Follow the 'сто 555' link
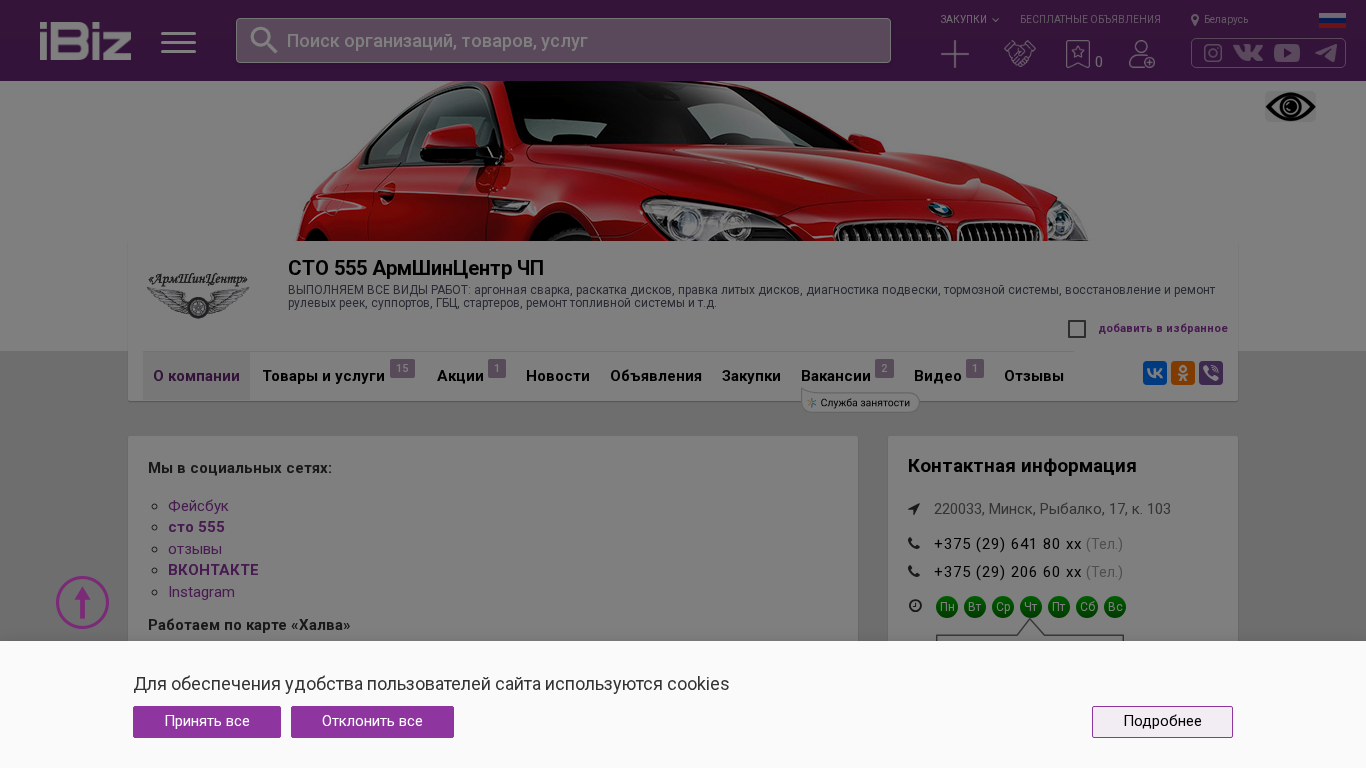Screen dimensions: 1366x768 point(196,527)
